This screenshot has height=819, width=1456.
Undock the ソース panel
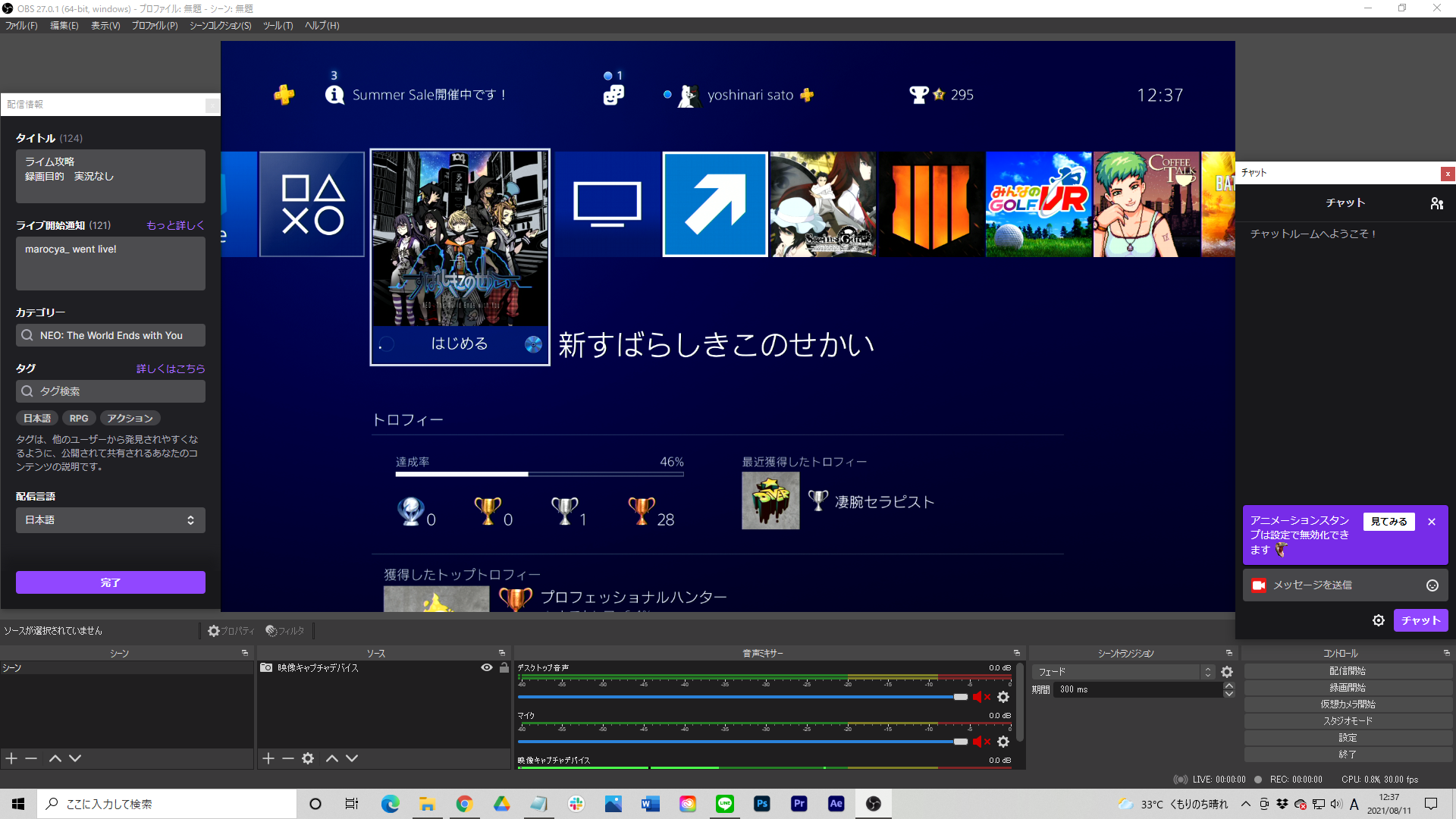[502, 653]
